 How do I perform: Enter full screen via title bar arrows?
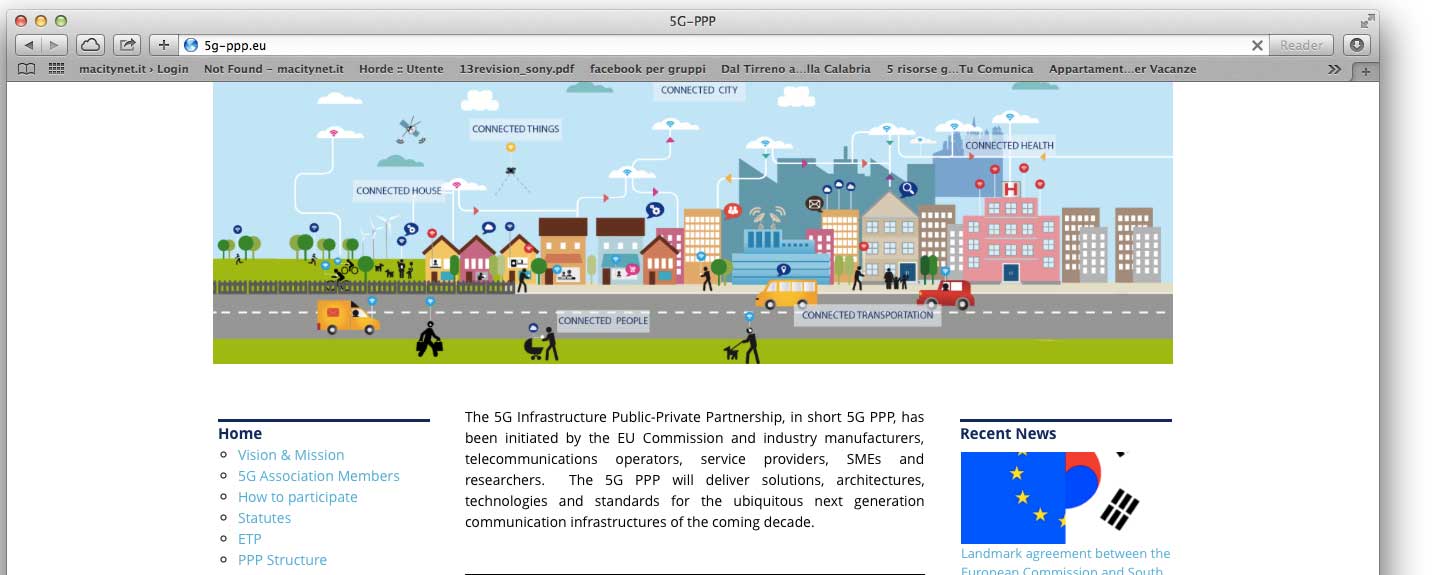[x=1367, y=20]
